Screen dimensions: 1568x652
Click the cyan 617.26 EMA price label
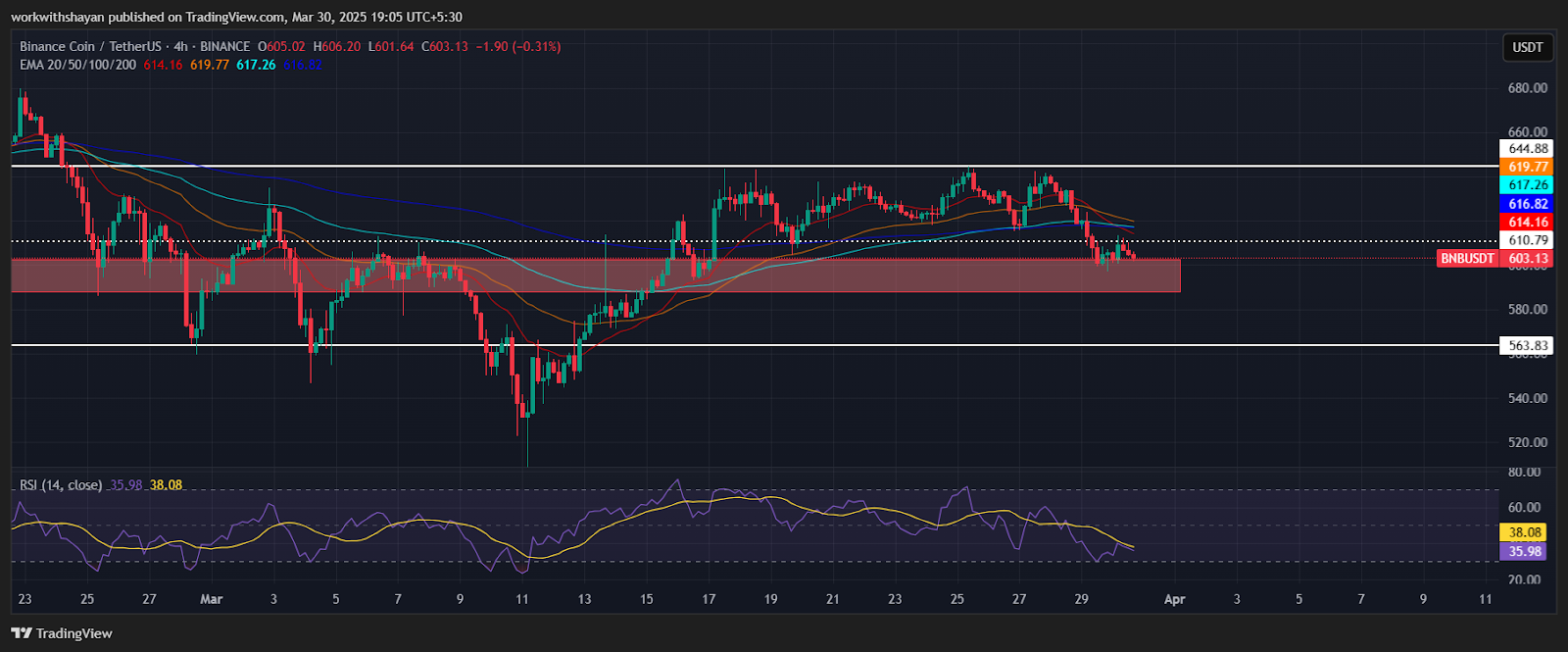click(1527, 185)
